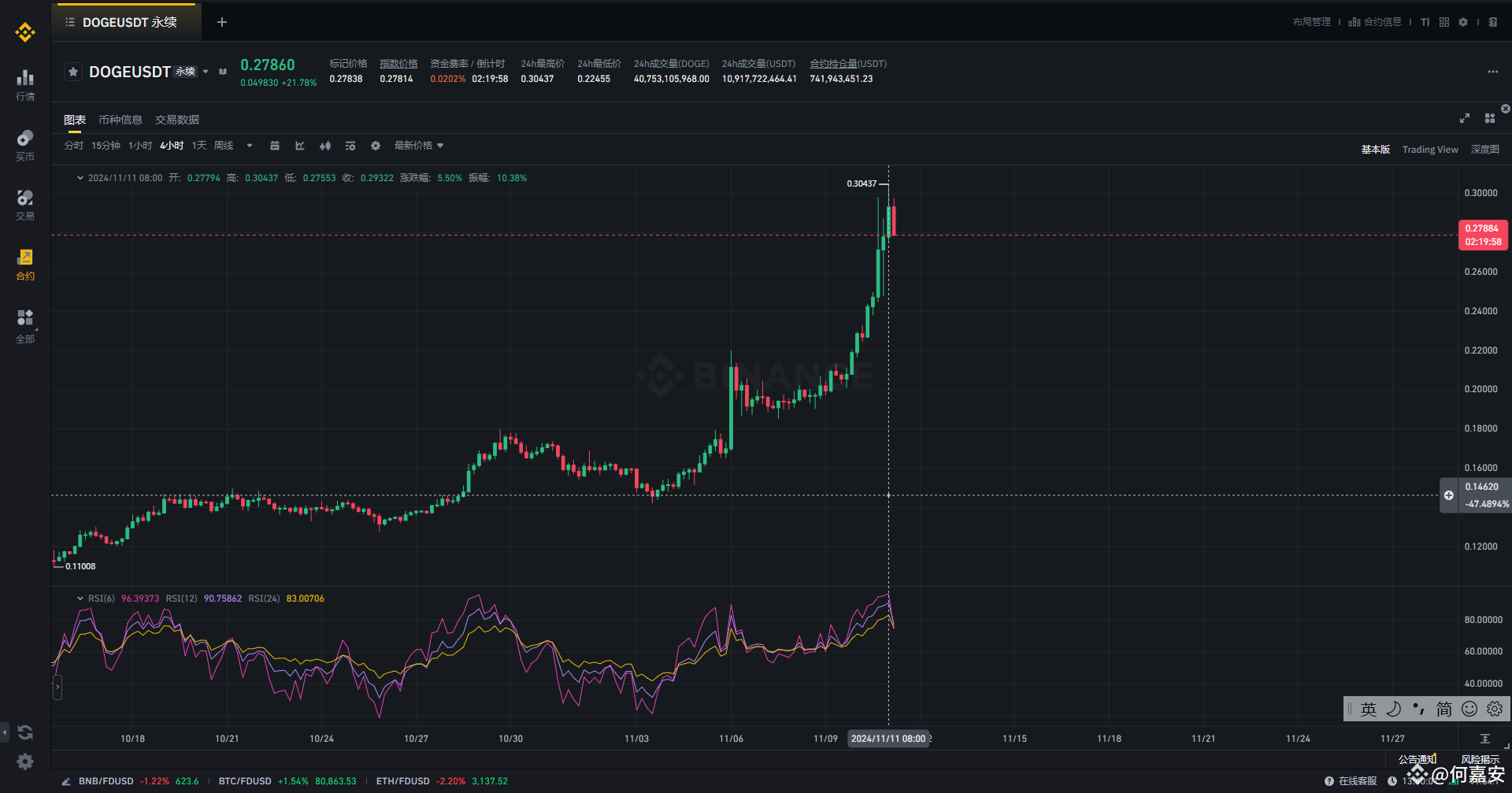Open the 行情 markets sidebar section

(x=25, y=85)
